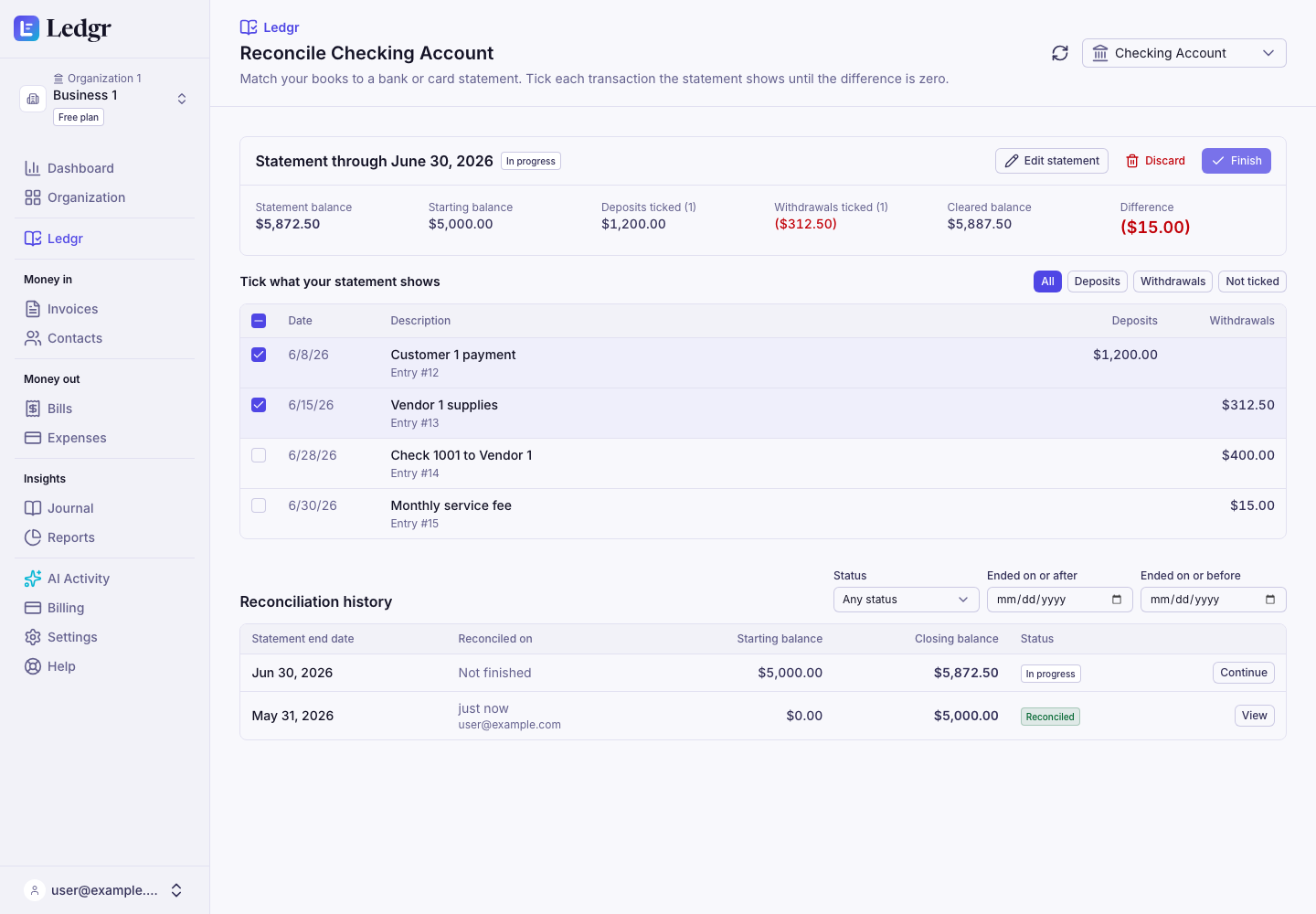Screen dimensions: 1316x914
Task: Click the Settings gear icon
Action: [33, 637]
